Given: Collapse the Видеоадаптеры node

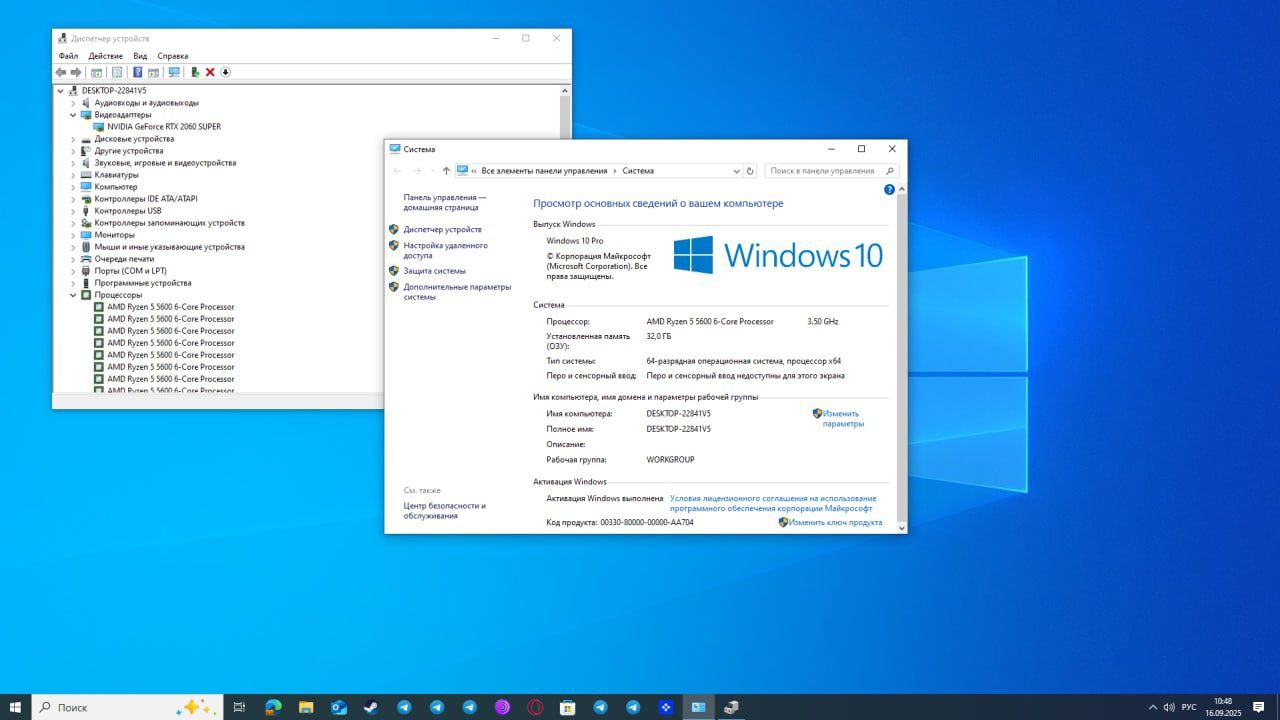Looking at the screenshot, I should (73, 115).
